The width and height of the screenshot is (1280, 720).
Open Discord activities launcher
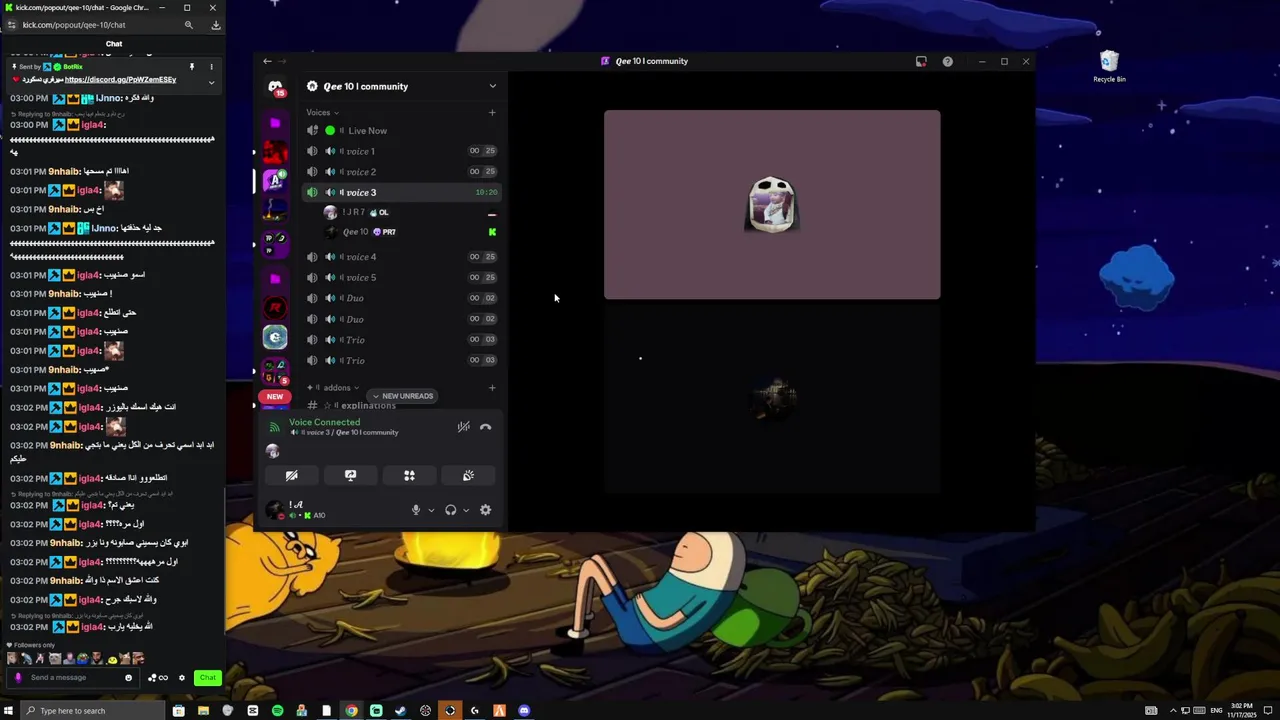[409, 476]
